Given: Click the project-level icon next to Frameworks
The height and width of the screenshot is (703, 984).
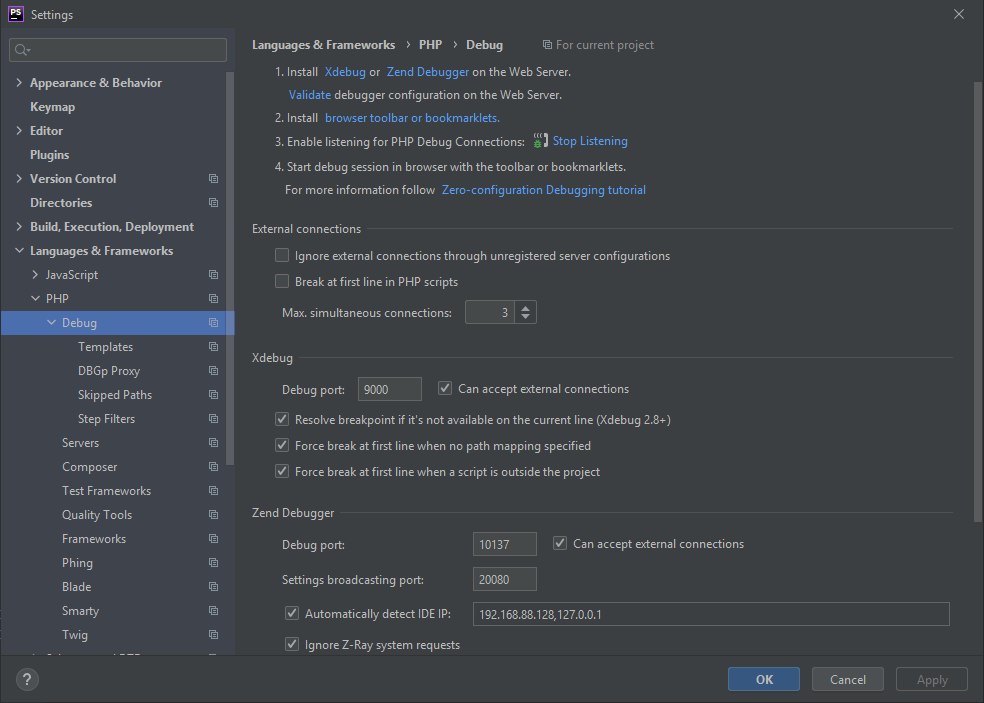Looking at the screenshot, I should 213,539.
